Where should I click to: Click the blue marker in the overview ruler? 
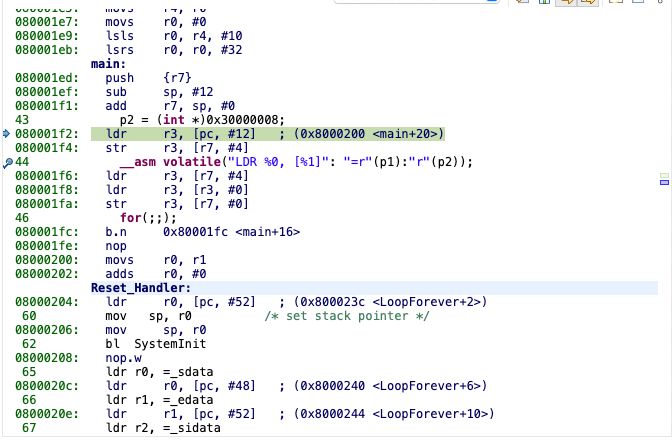[664, 183]
